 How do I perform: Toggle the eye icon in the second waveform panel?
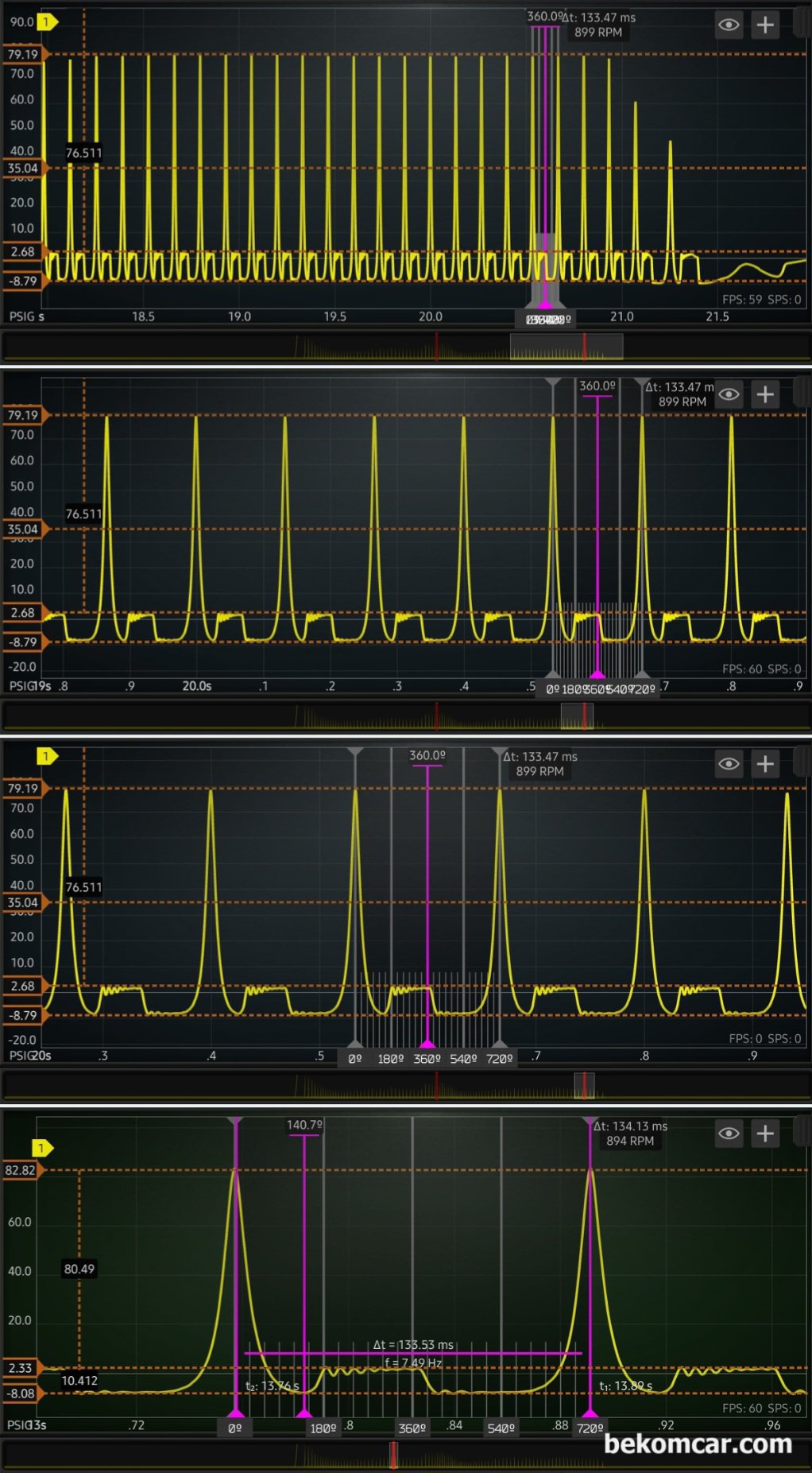[x=729, y=394]
